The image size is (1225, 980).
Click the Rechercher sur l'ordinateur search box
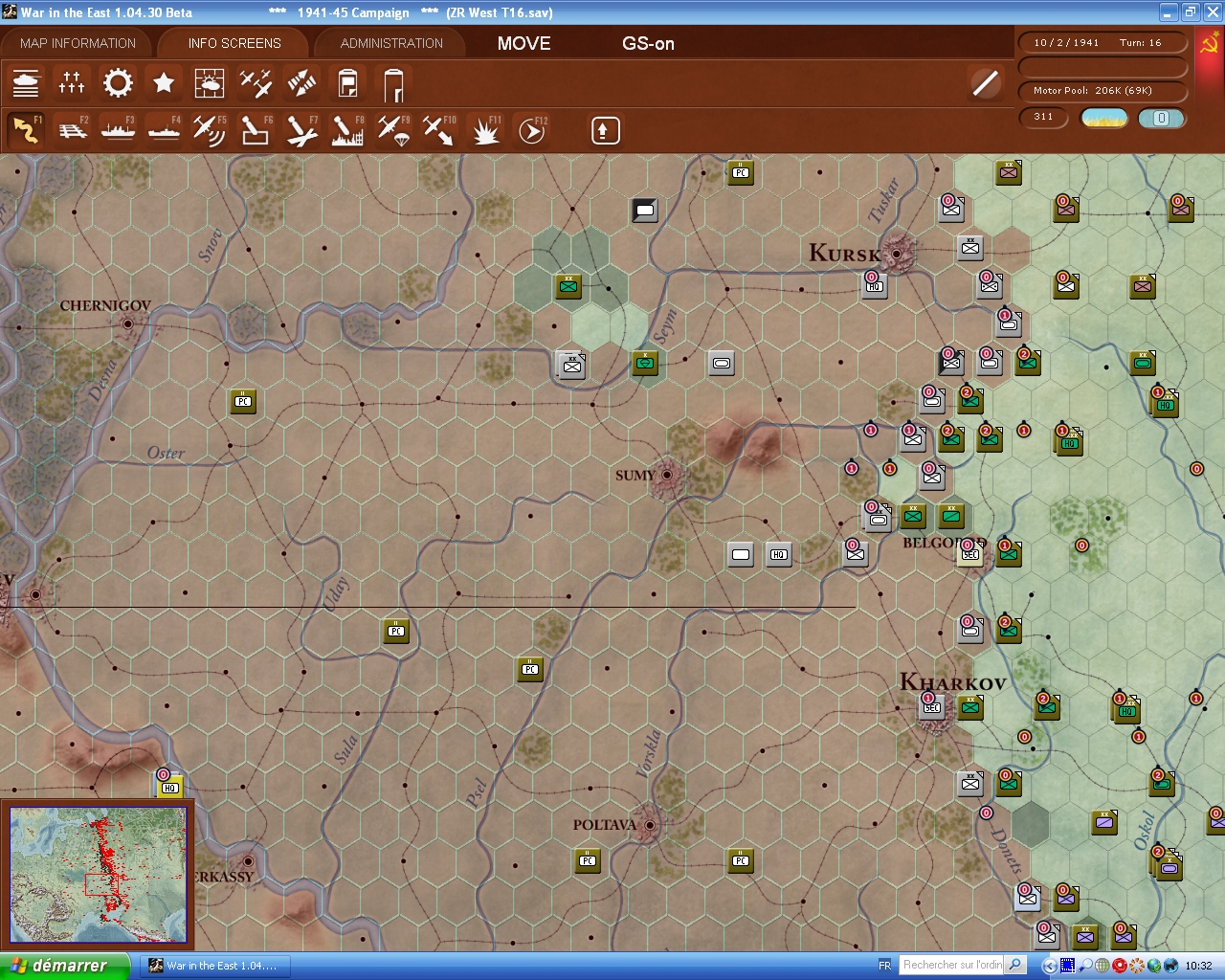tap(953, 965)
